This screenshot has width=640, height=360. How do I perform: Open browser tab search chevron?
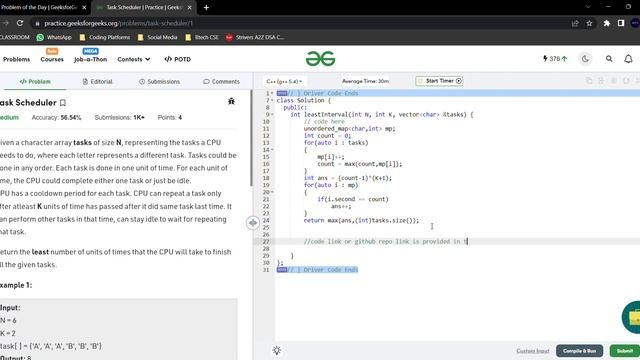point(588,7)
